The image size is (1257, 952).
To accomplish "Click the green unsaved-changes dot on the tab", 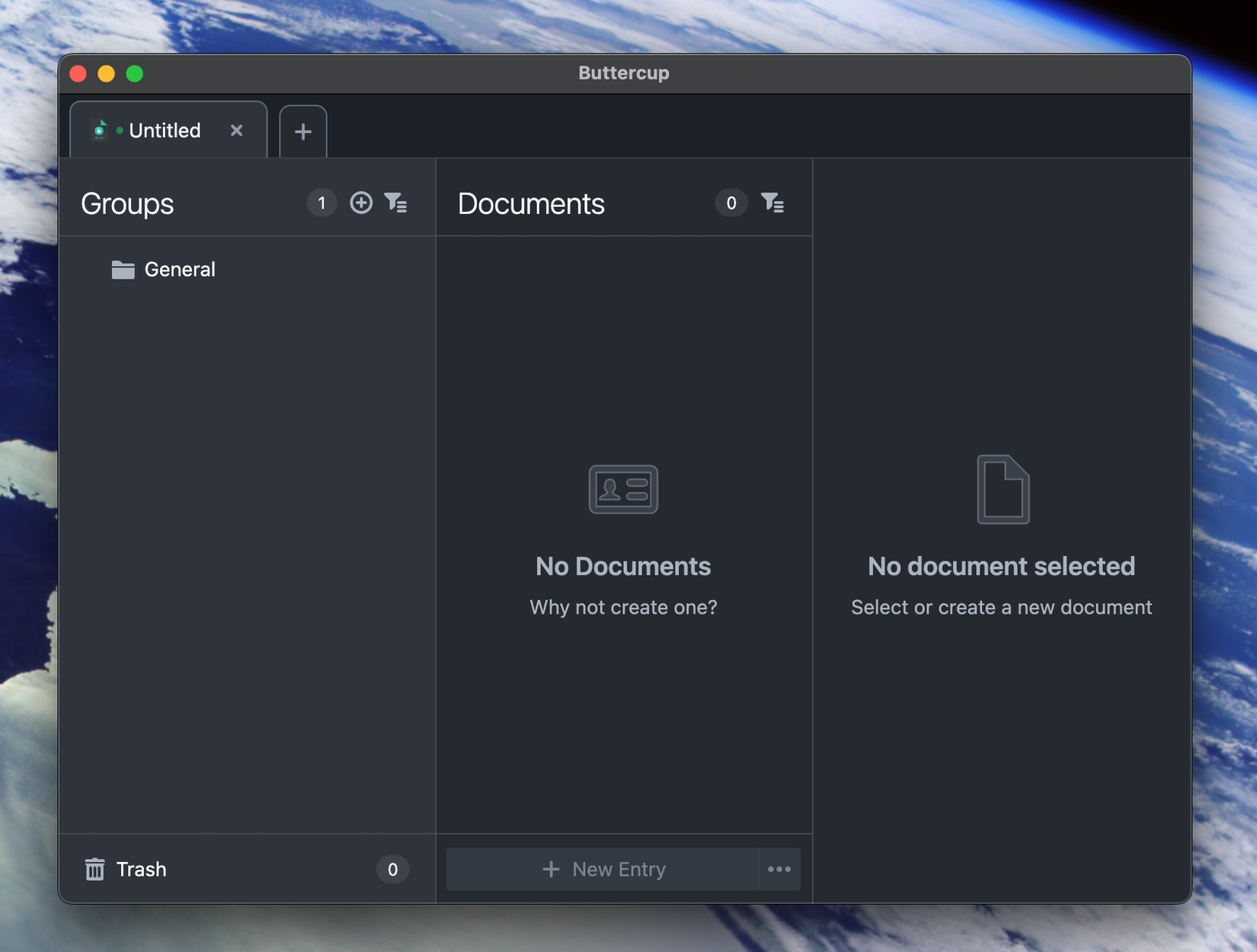I will point(118,130).
